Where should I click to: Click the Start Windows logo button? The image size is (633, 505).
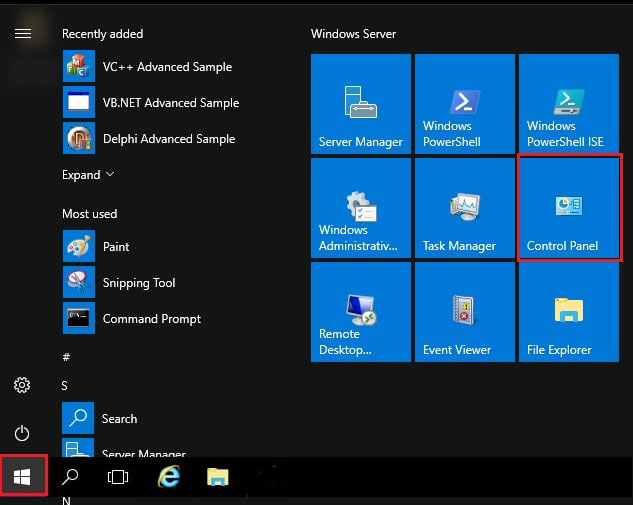pyautogui.click(x=22, y=477)
